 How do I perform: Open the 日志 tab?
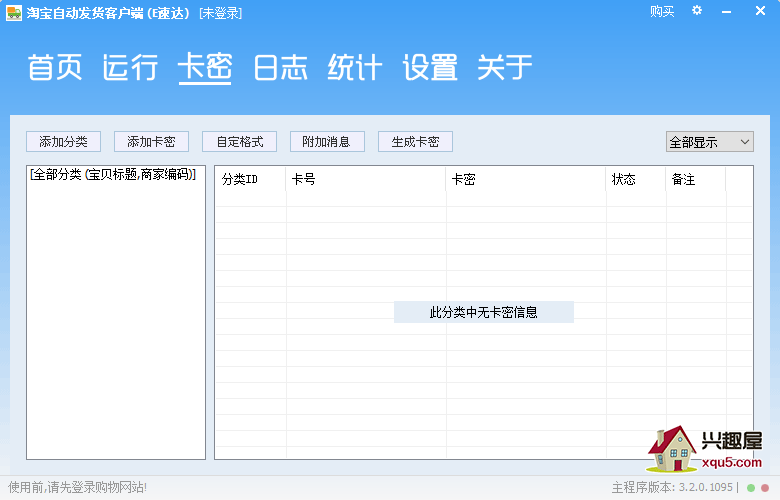(280, 67)
